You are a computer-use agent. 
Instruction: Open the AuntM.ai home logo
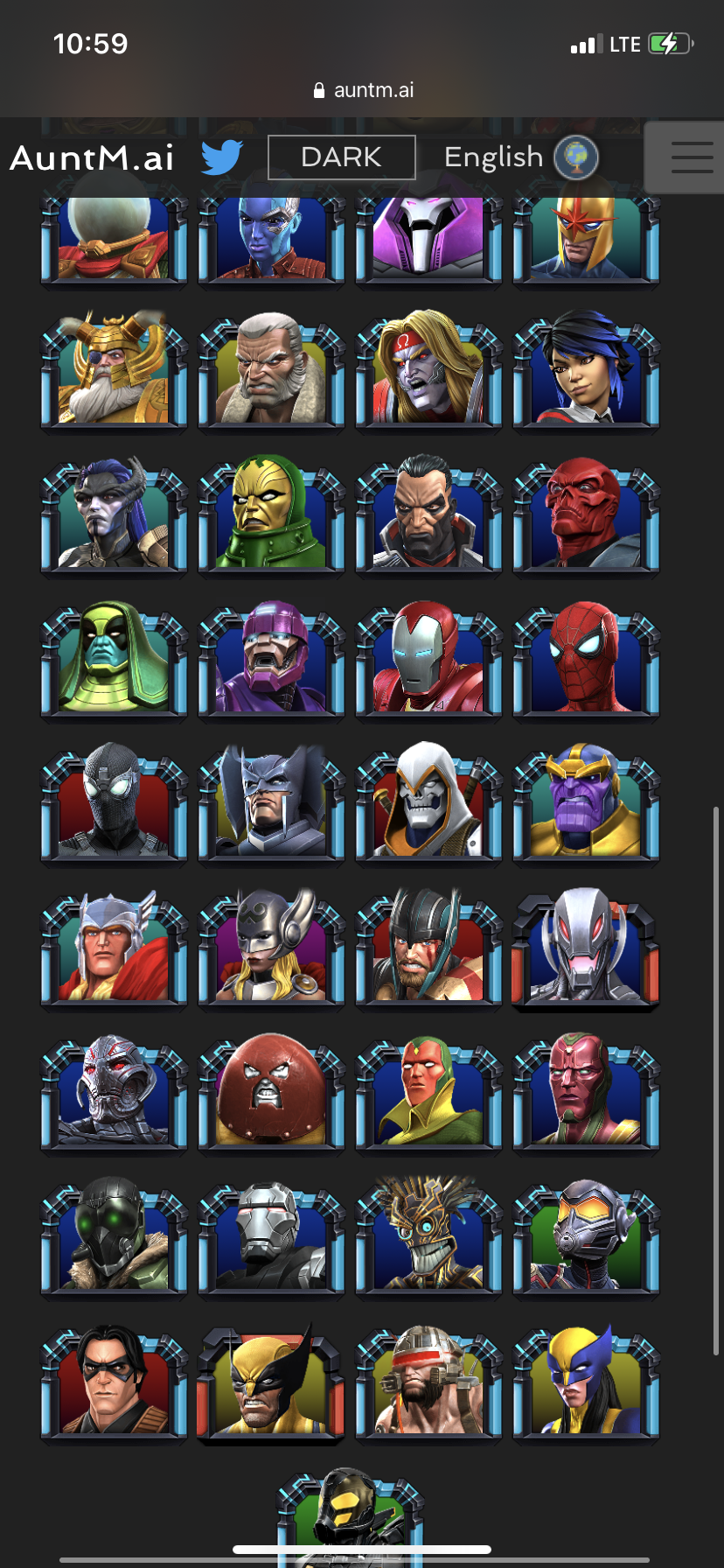click(92, 158)
